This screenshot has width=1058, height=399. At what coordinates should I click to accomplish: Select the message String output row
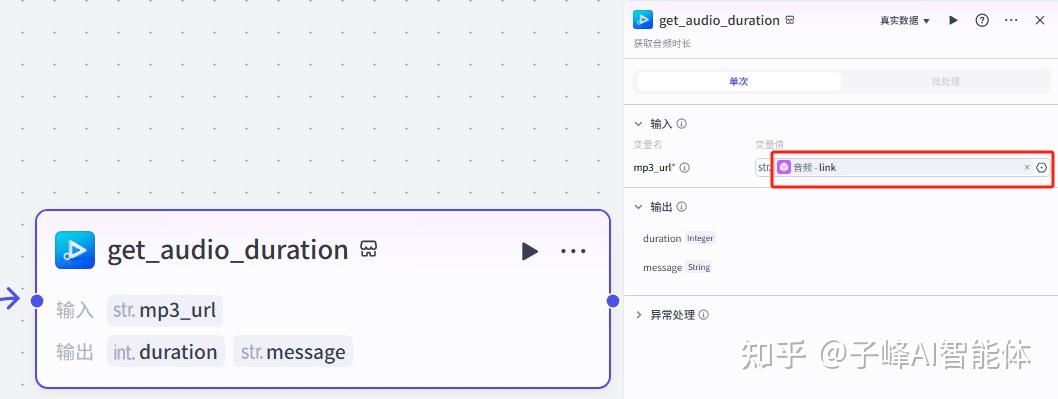(x=677, y=267)
